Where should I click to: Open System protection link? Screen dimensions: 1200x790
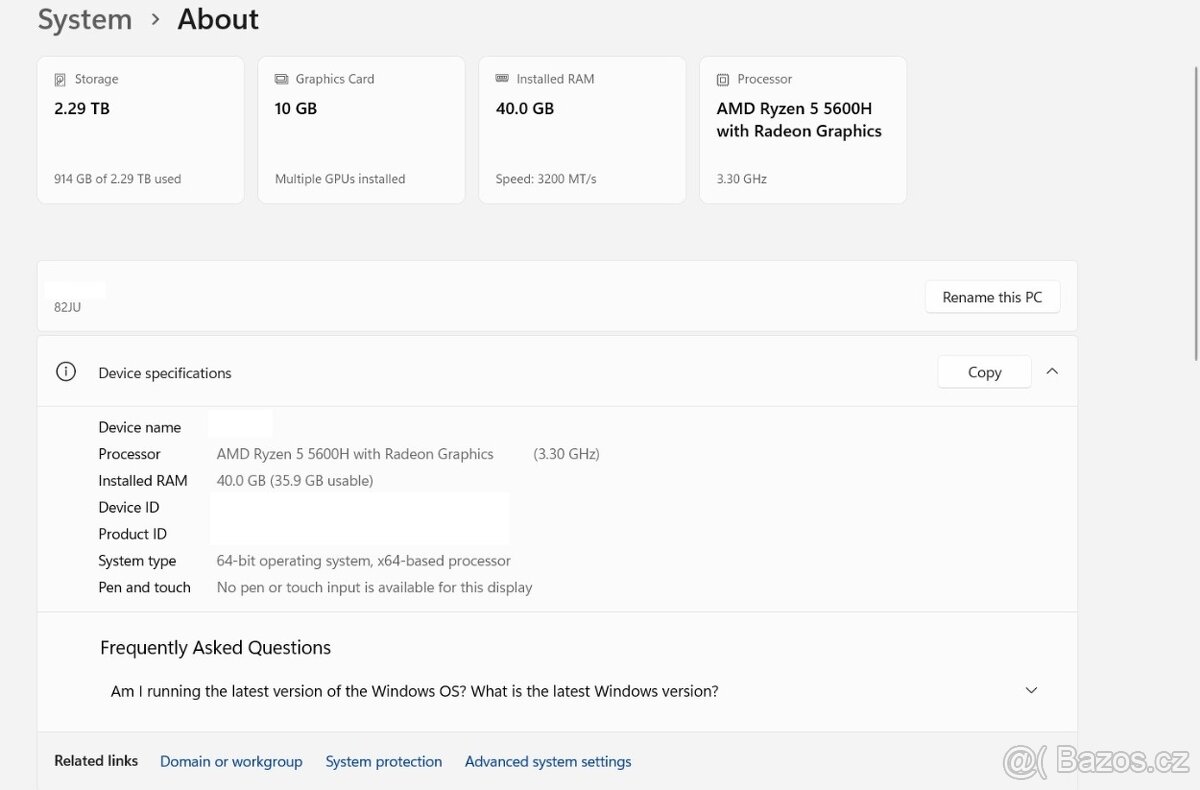(x=383, y=761)
